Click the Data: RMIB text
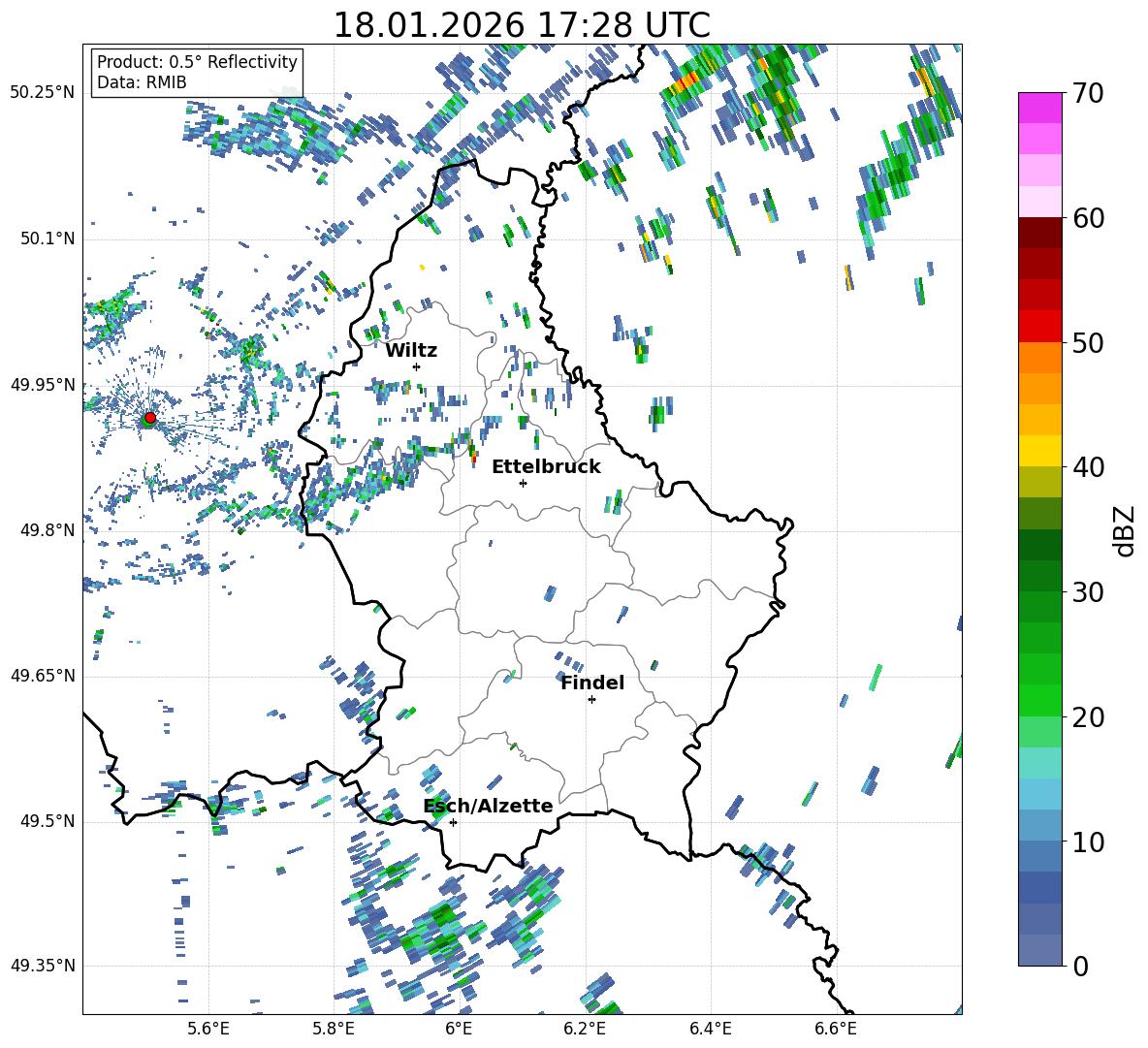 (142, 82)
